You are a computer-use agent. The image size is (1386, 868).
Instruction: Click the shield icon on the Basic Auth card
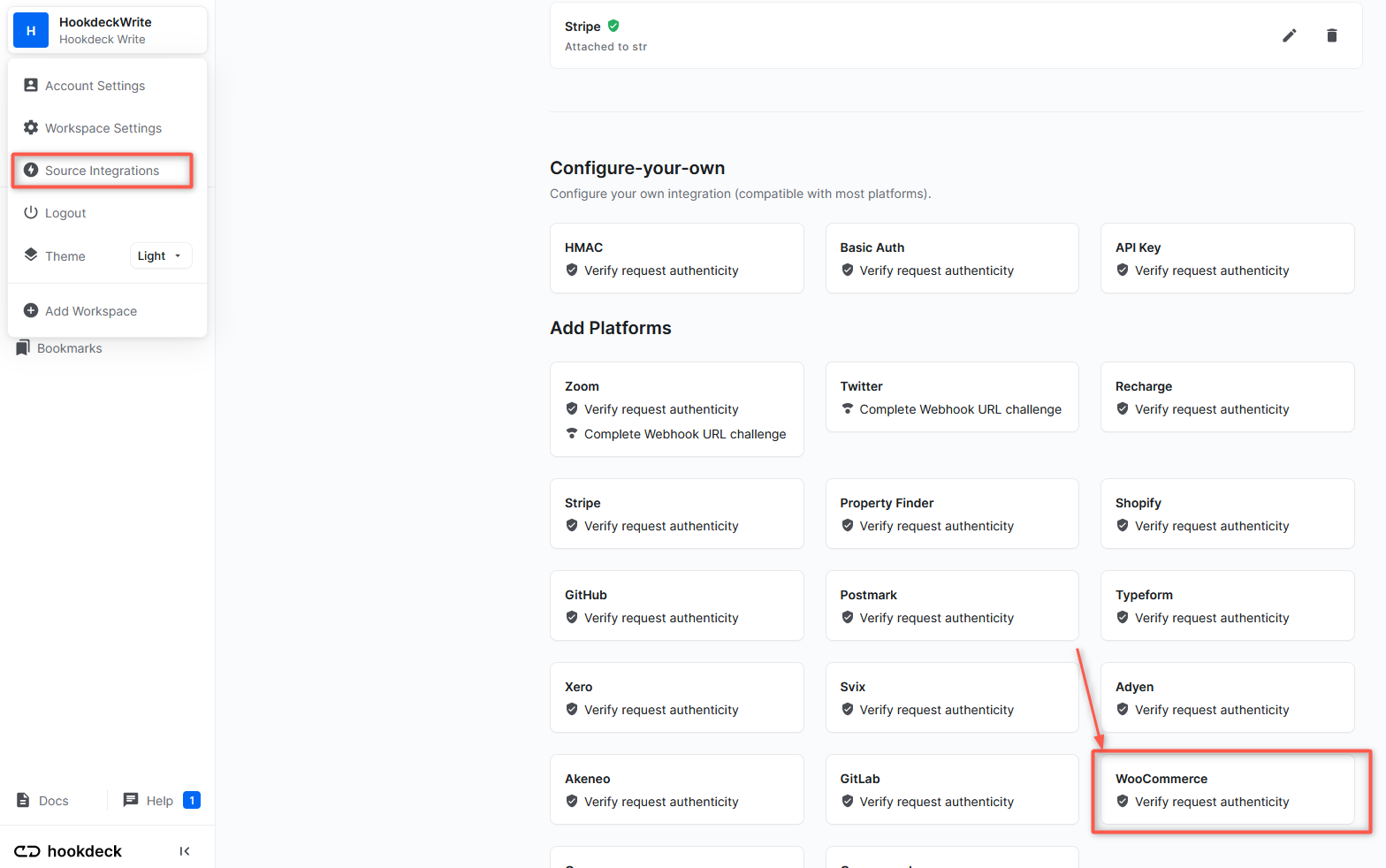(848, 270)
